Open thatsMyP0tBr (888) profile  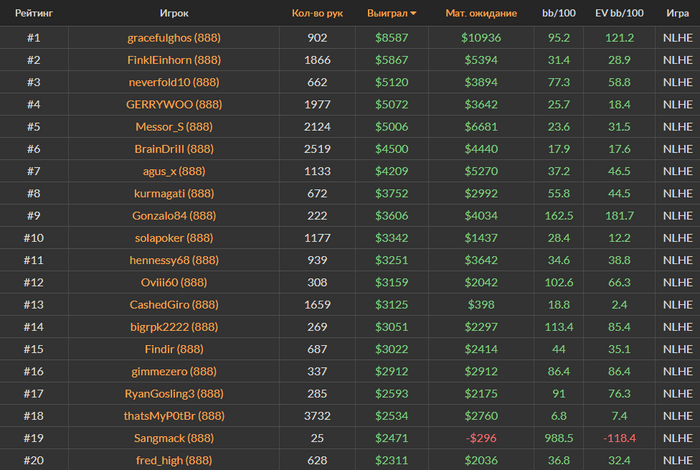pos(174,416)
